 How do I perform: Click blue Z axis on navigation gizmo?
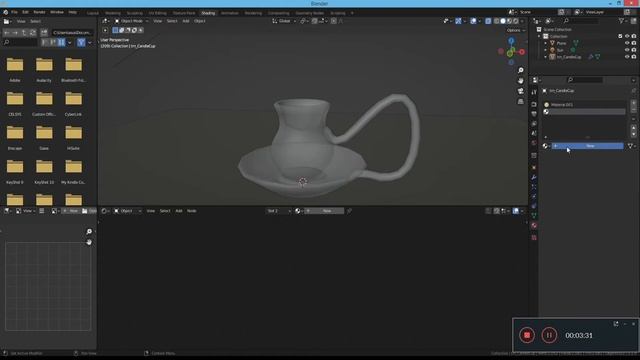coord(511,41)
